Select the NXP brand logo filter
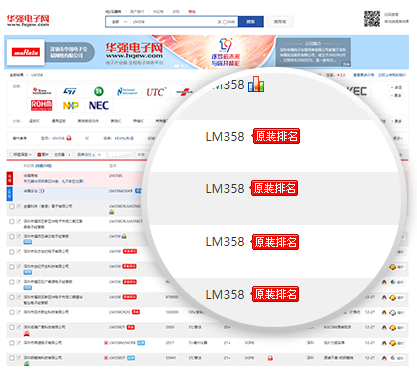The height and width of the screenshot is (379, 417). [71, 106]
